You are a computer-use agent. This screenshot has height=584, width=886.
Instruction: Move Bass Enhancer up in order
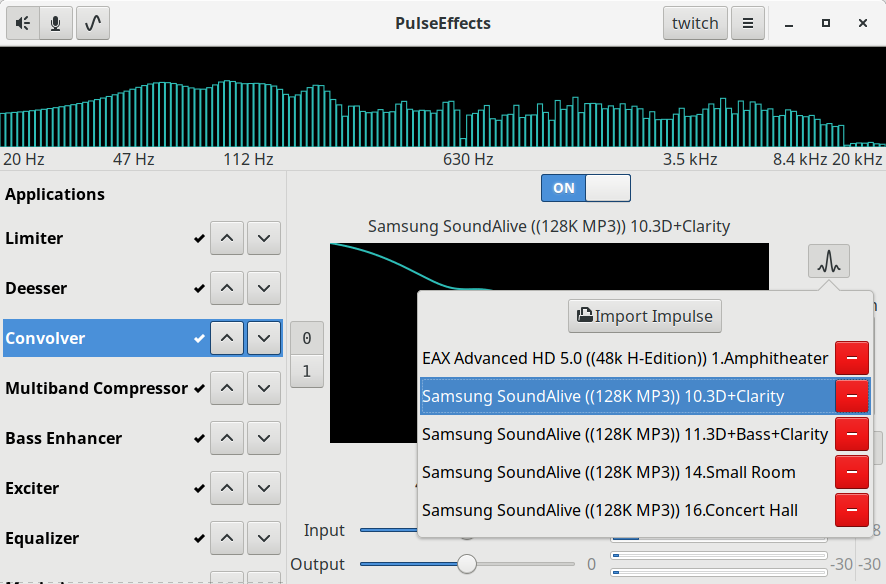[227, 438]
